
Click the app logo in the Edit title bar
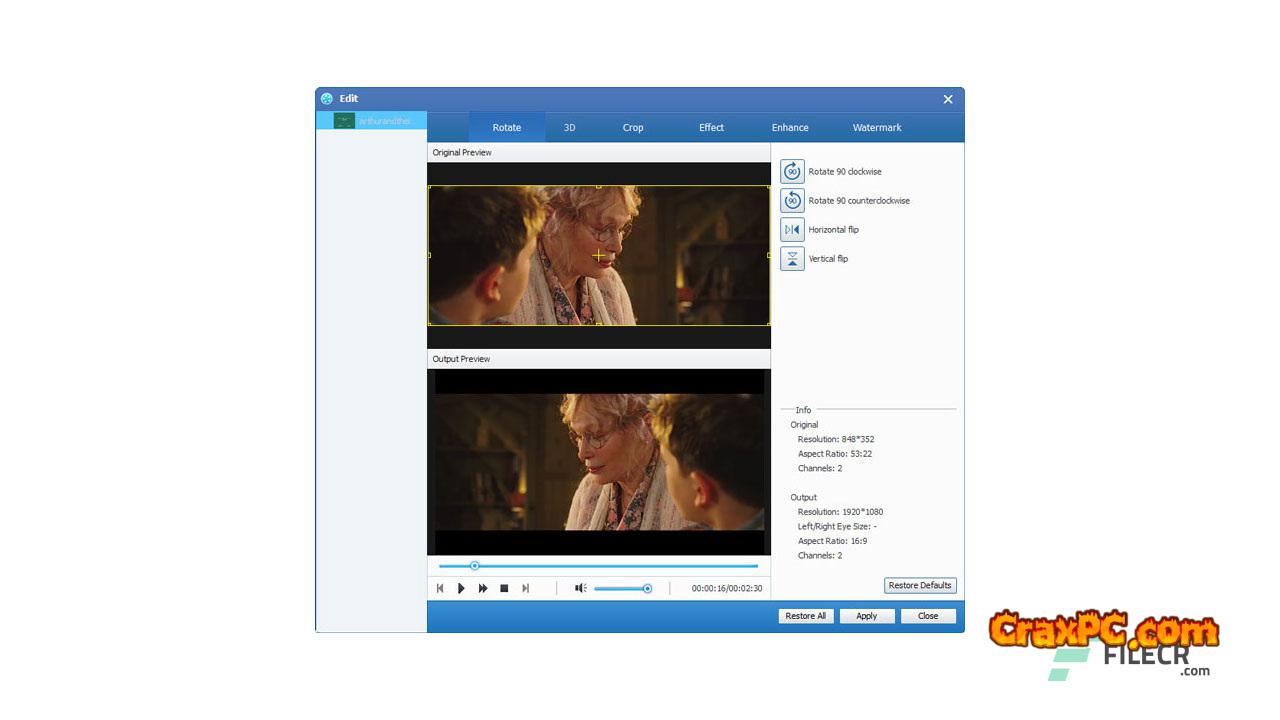point(326,99)
